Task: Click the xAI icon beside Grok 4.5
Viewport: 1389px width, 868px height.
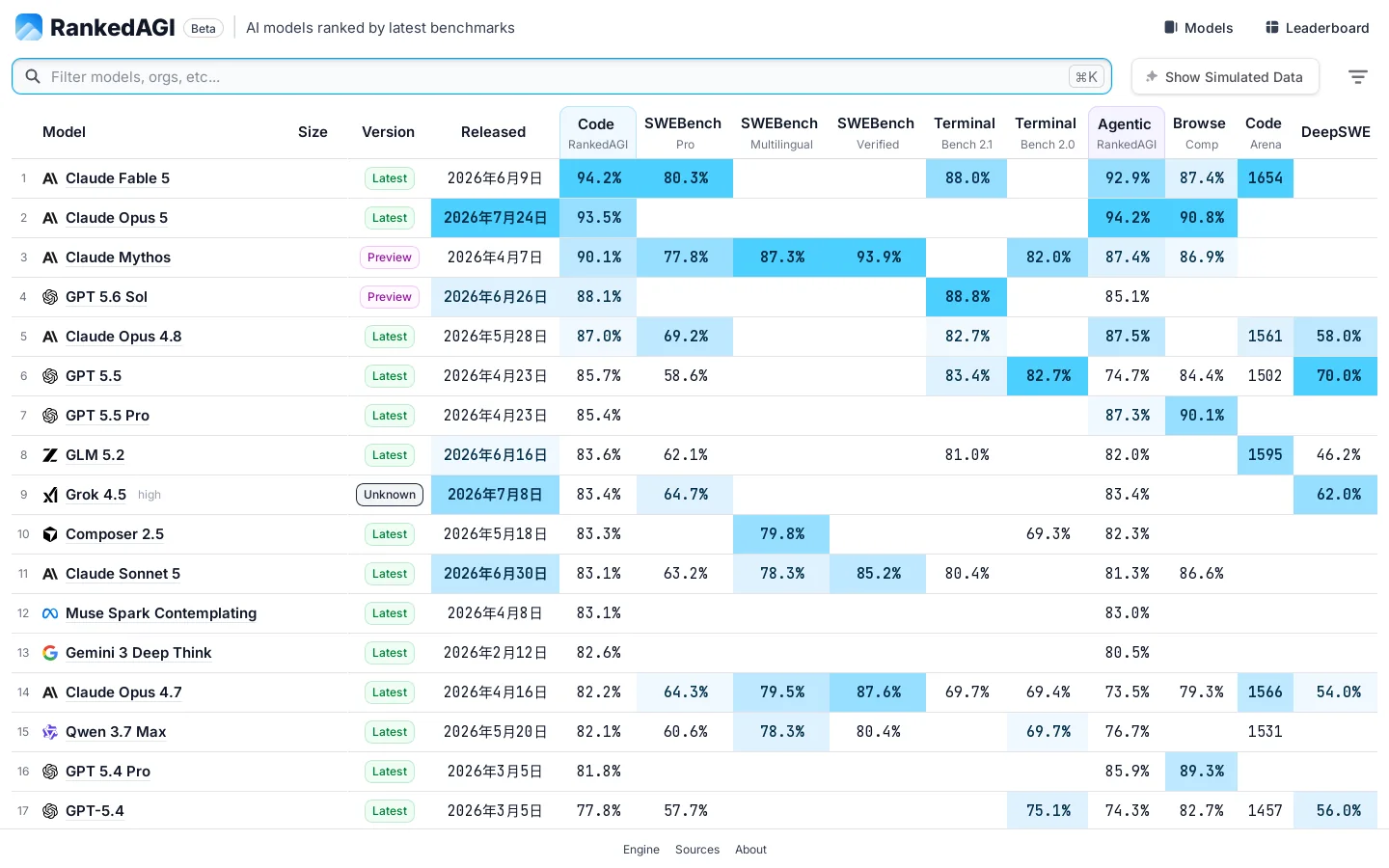Action: click(x=50, y=495)
